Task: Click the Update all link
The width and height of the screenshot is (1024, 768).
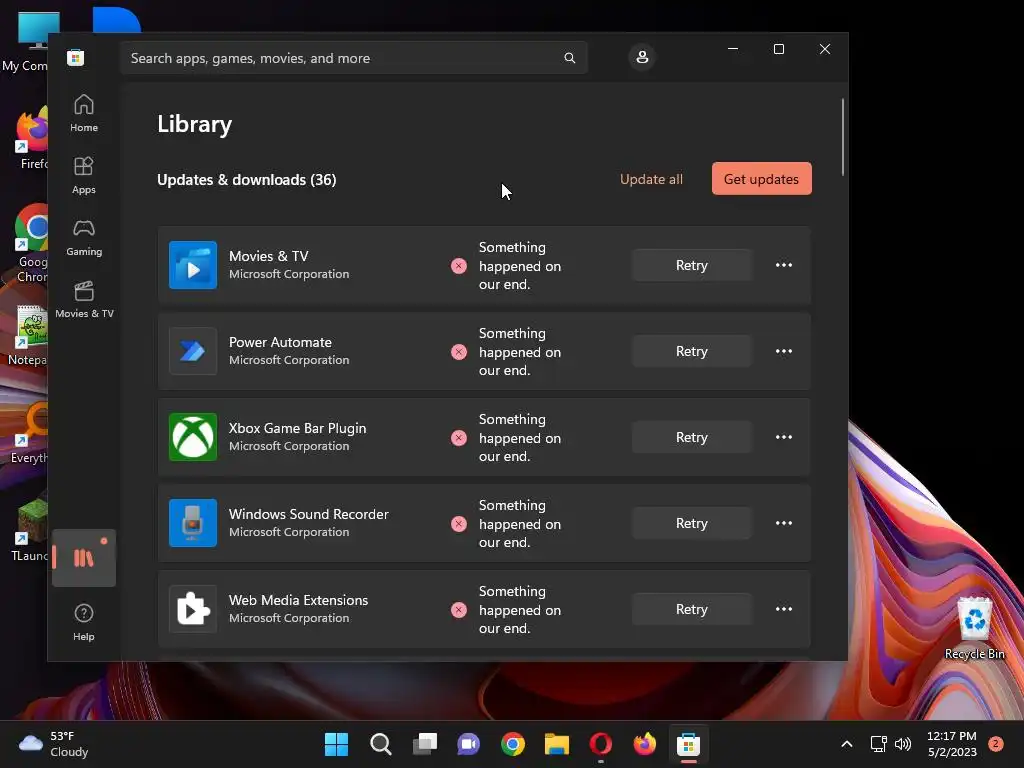Action: coord(651,180)
